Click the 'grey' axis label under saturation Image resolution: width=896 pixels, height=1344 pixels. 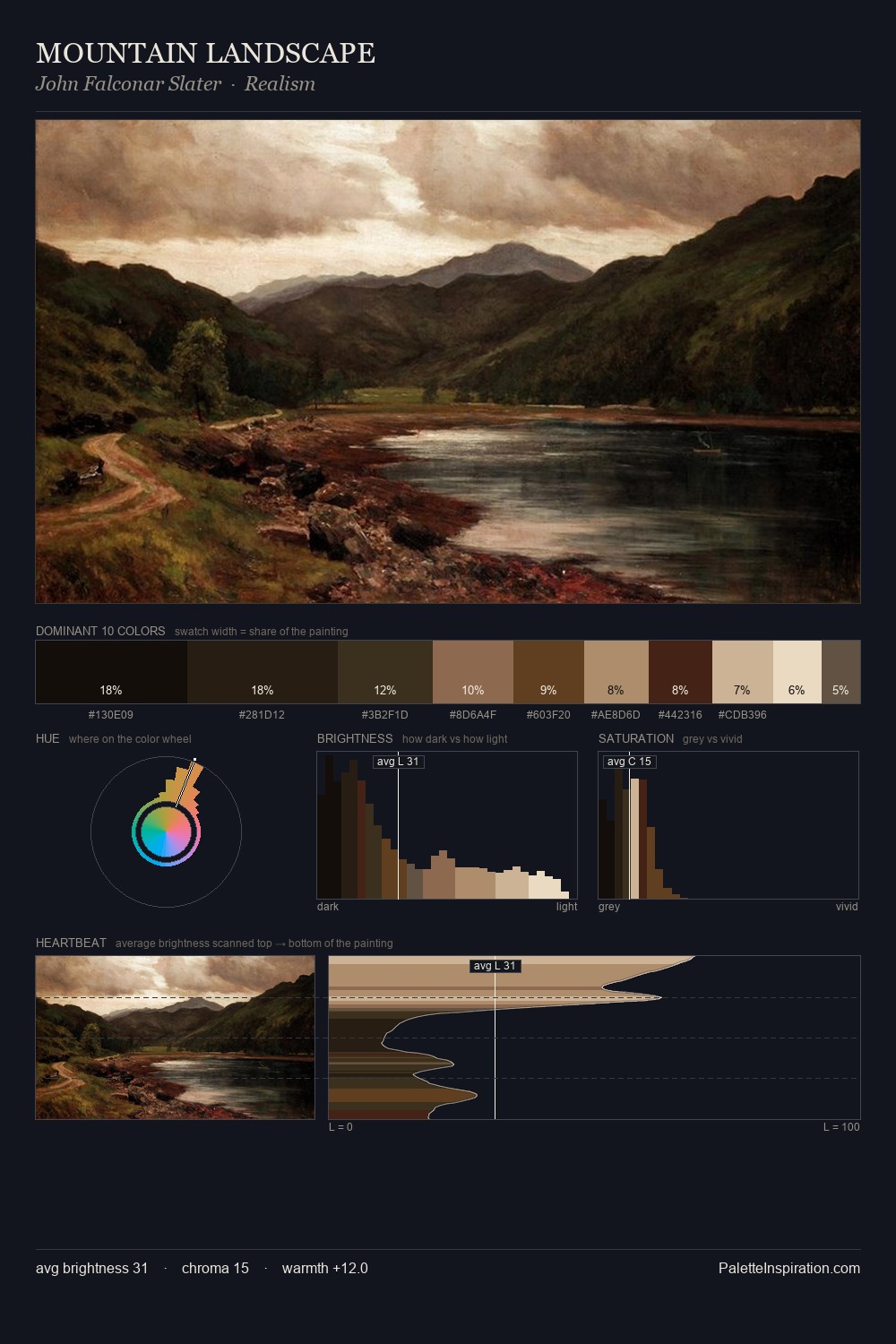pyautogui.click(x=609, y=907)
